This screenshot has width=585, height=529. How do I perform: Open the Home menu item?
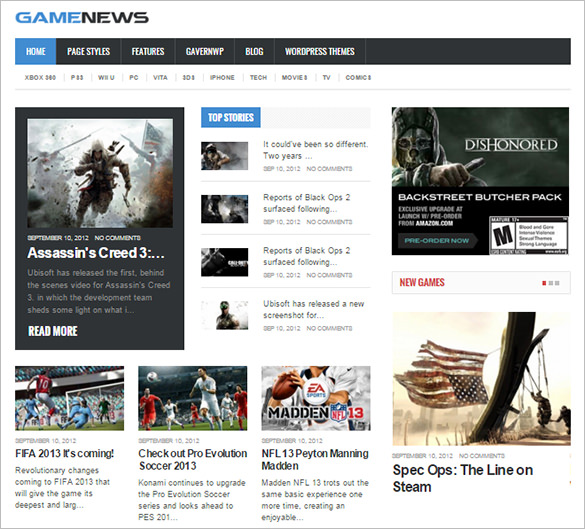click(36, 51)
